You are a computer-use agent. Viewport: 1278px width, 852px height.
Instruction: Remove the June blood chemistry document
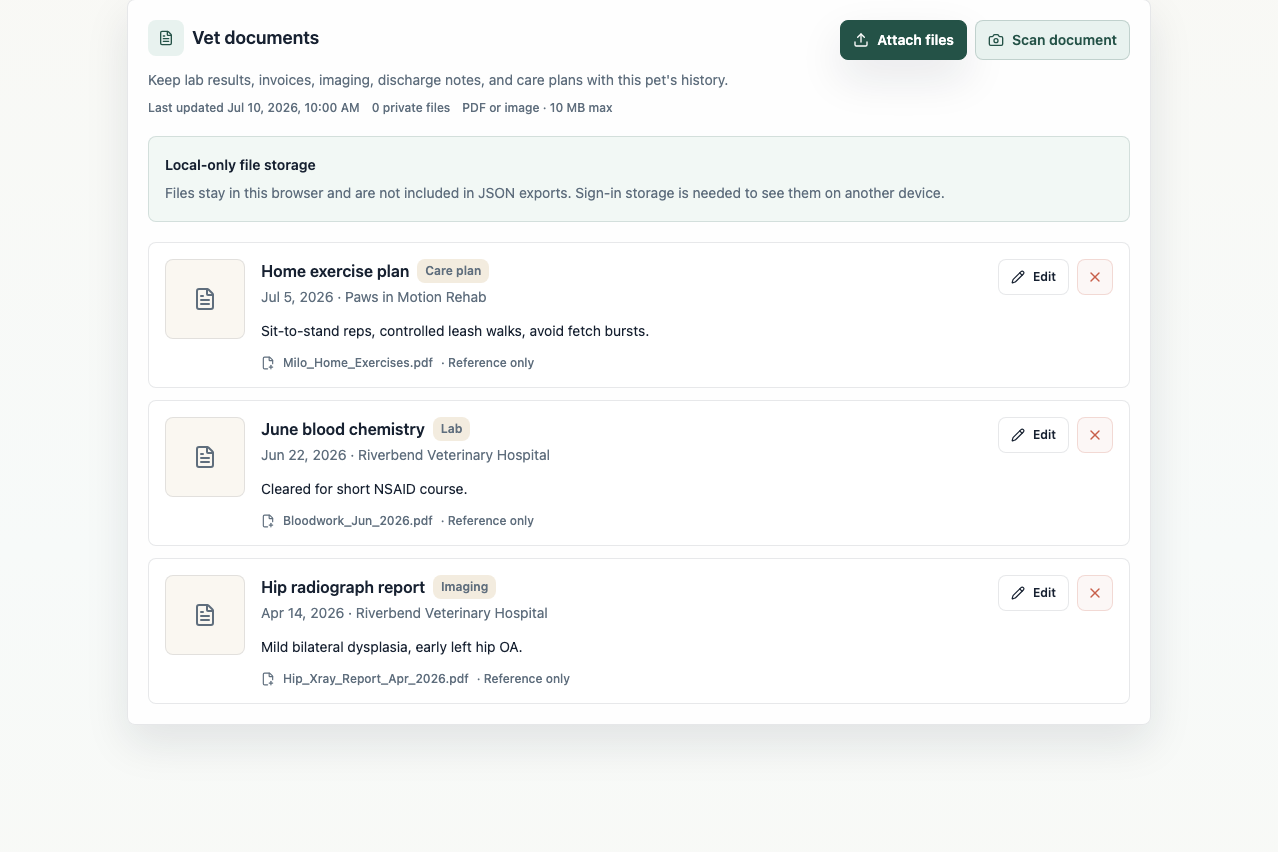tap(1095, 435)
